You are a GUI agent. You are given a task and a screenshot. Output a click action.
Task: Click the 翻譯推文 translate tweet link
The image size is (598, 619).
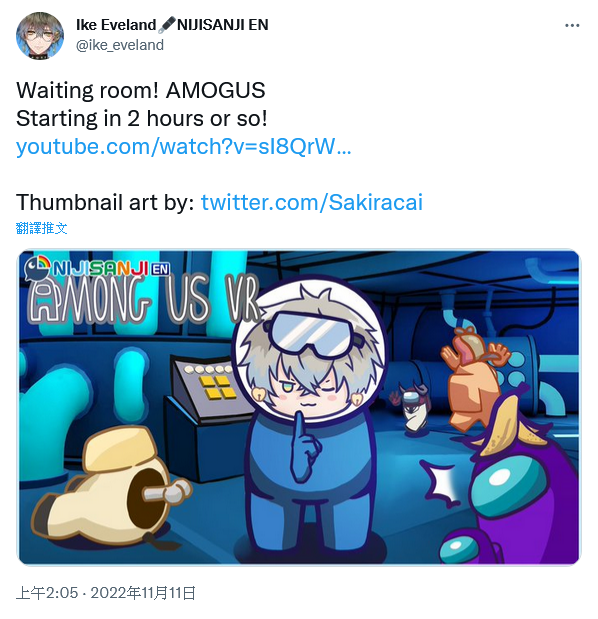41,228
